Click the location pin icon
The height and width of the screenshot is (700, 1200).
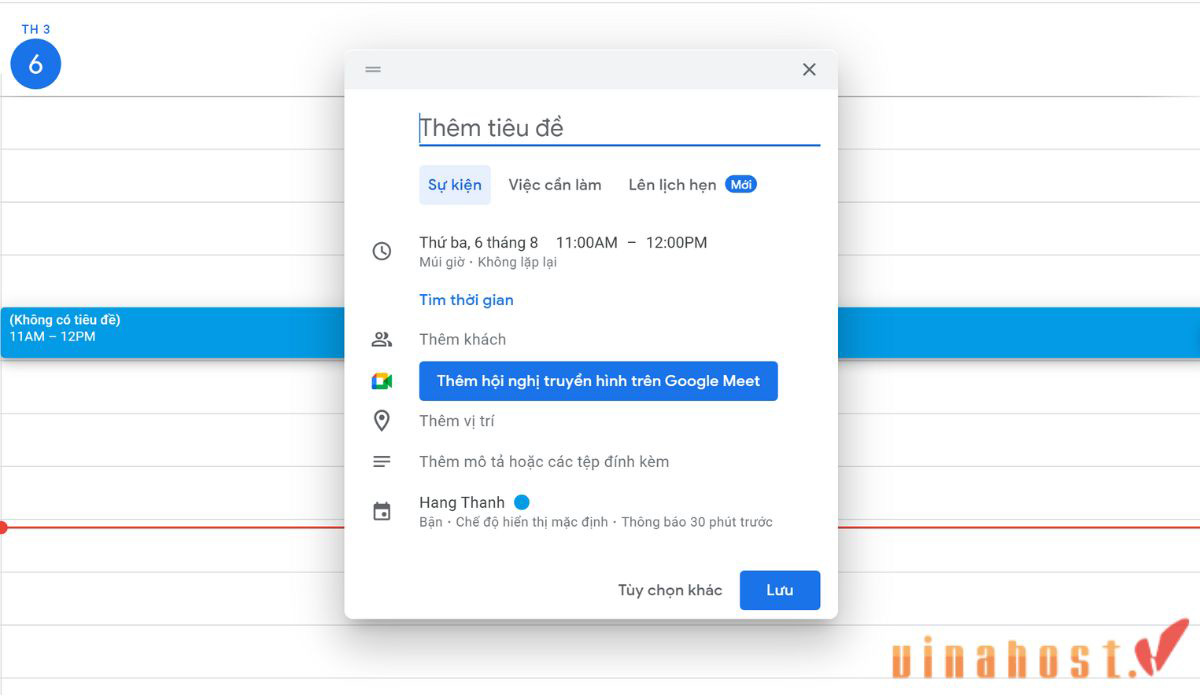click(381, 421)
